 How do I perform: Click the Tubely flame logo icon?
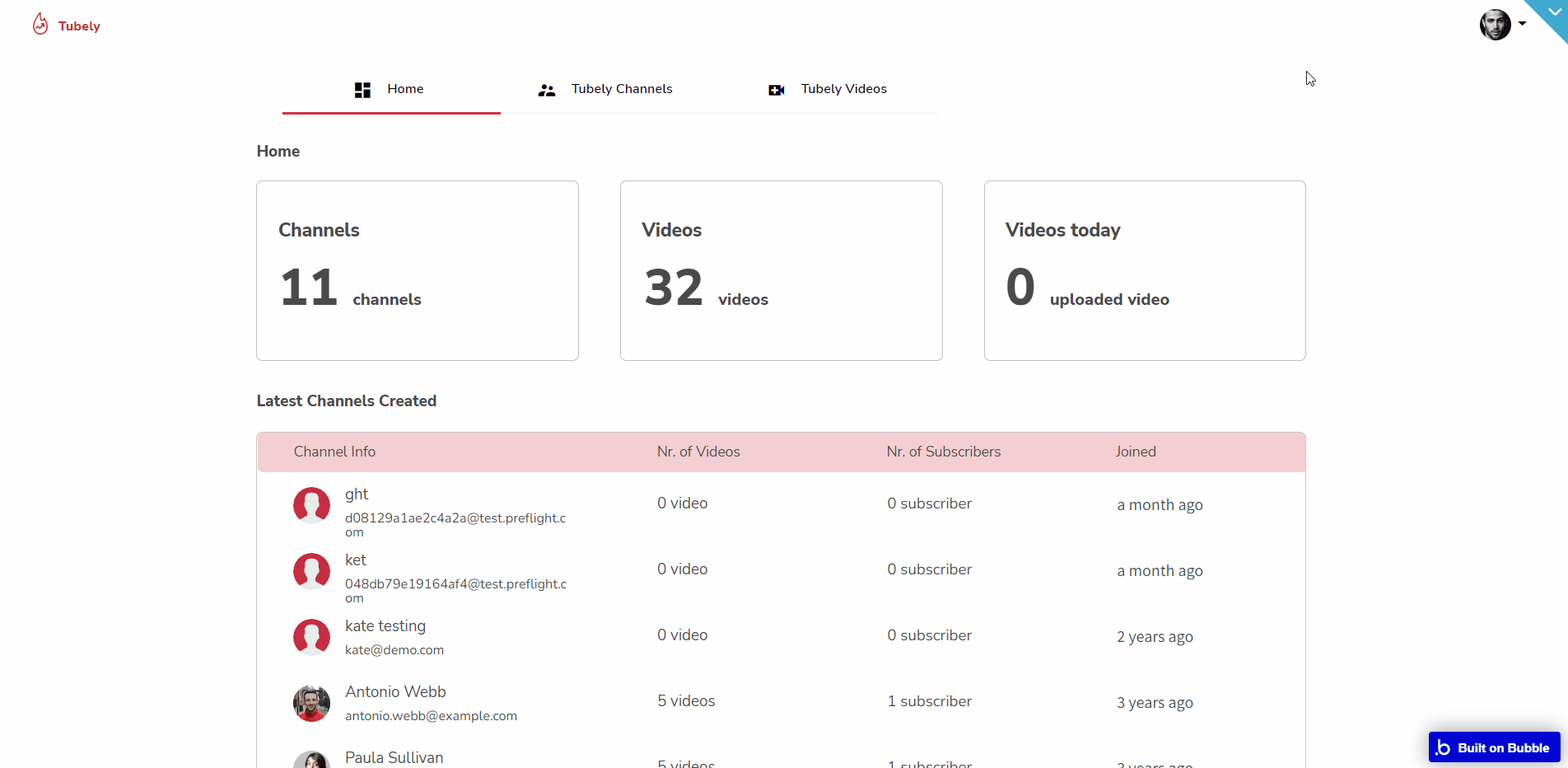point(40,24)
